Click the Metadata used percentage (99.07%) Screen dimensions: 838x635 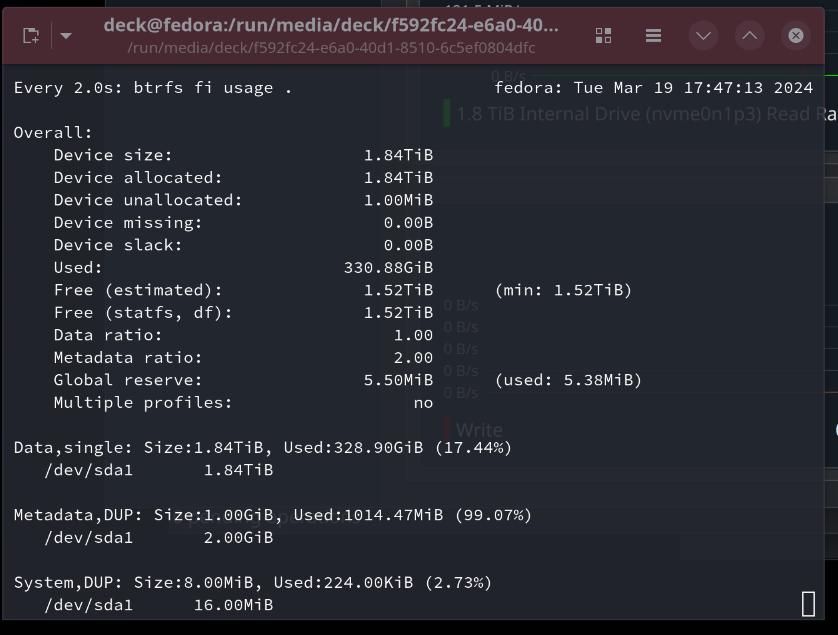click(493, 515)
